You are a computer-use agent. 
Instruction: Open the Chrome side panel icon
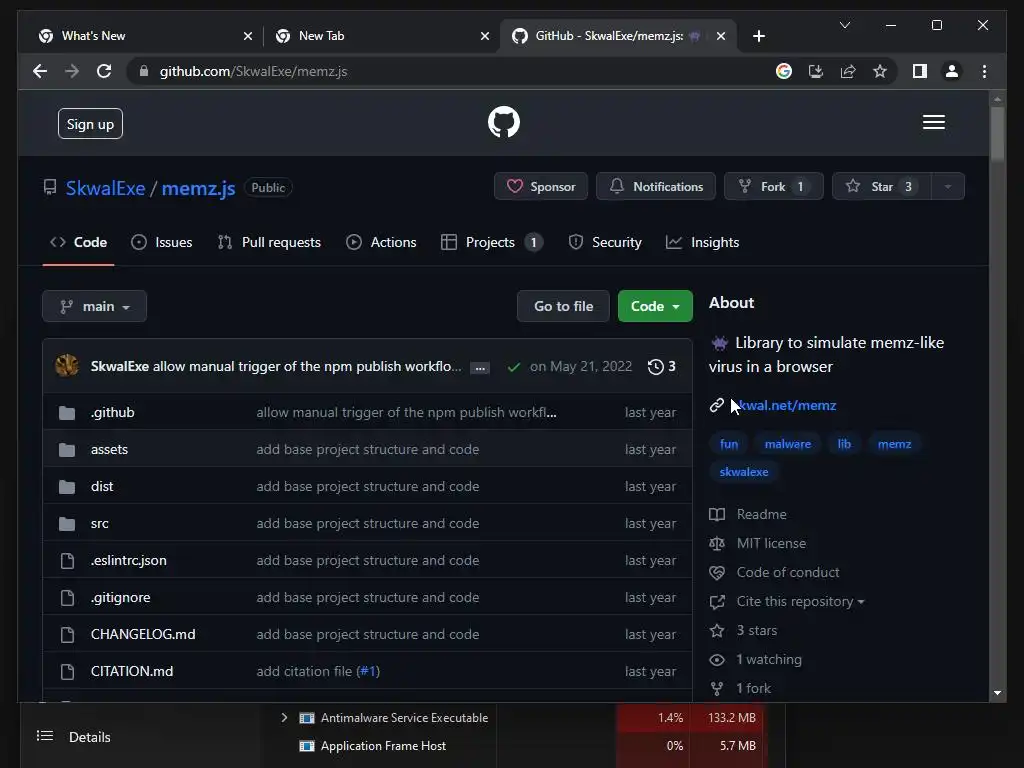[920, 71]
